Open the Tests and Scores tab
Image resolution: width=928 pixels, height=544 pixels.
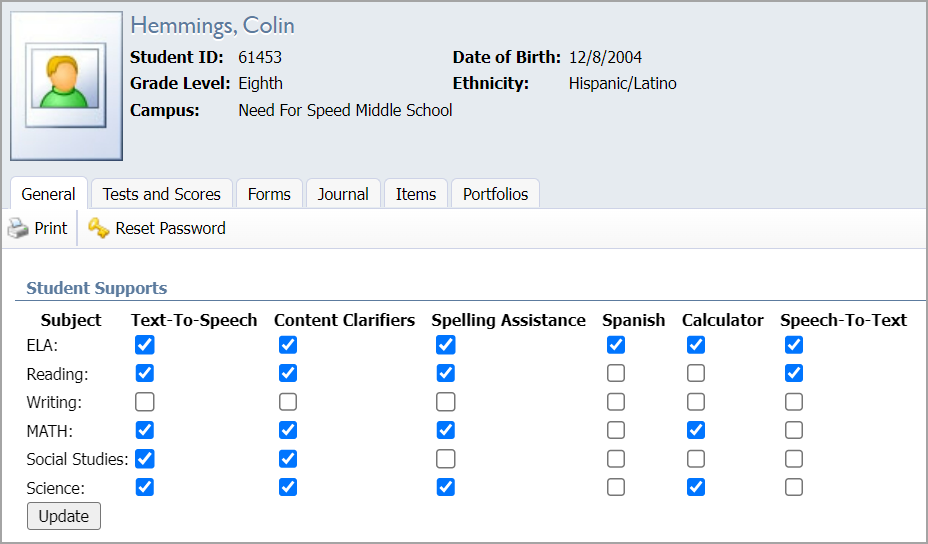161,194
